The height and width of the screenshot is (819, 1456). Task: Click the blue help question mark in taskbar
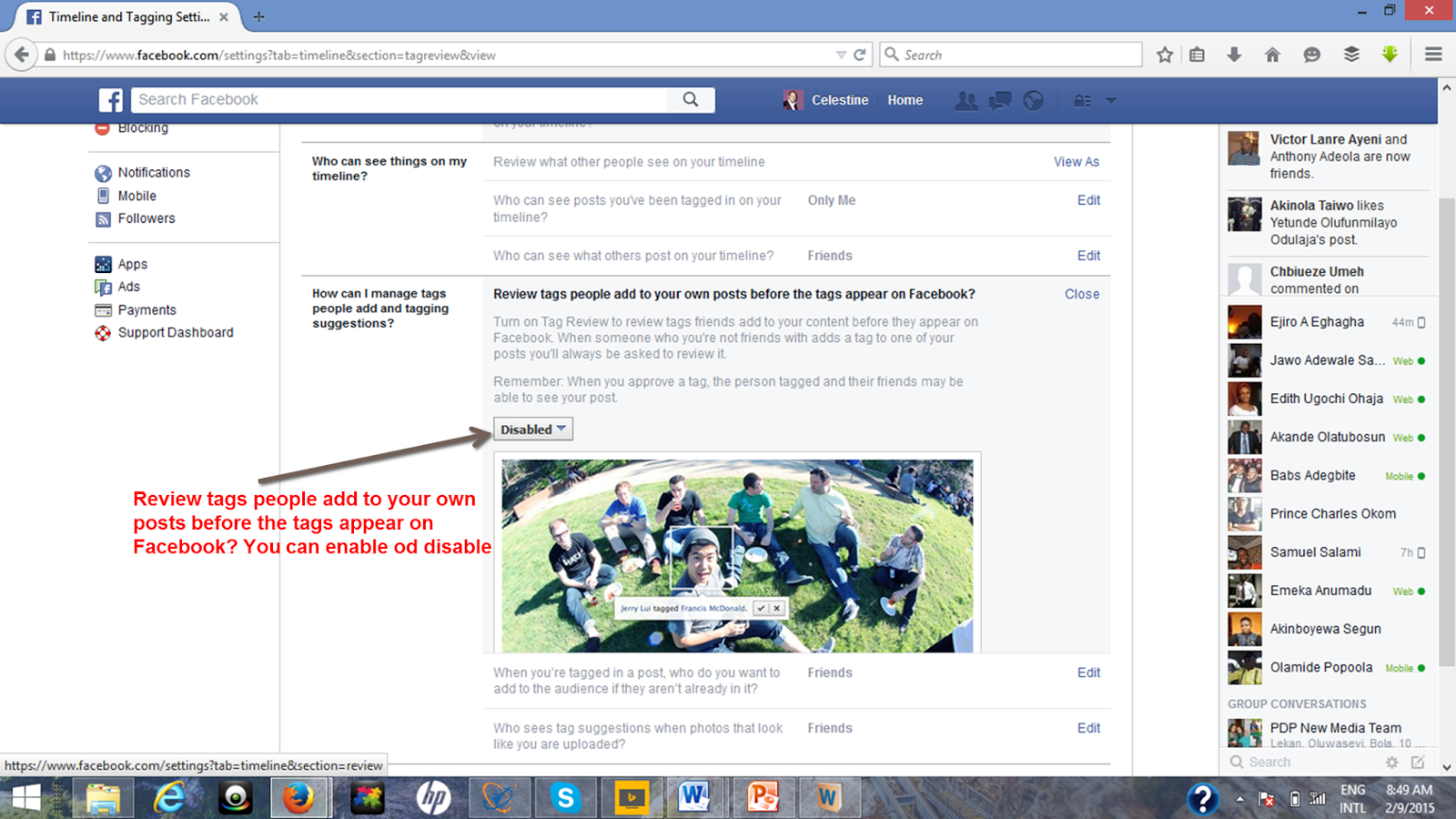coord(1202,799)
